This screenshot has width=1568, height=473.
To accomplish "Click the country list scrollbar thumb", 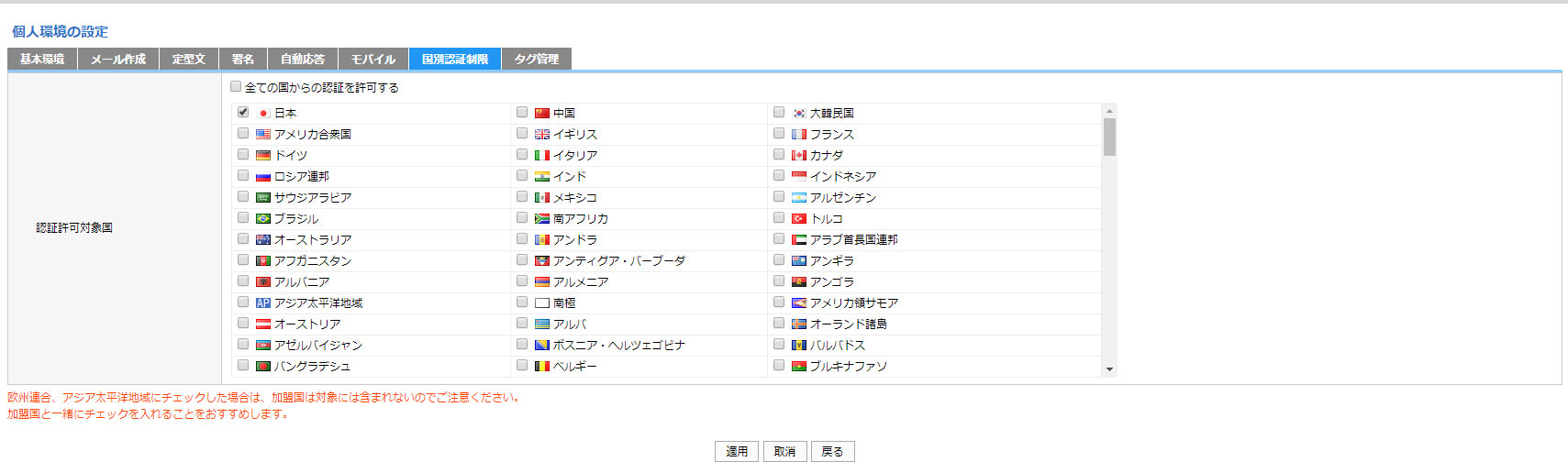I will tap(1109, 137).
